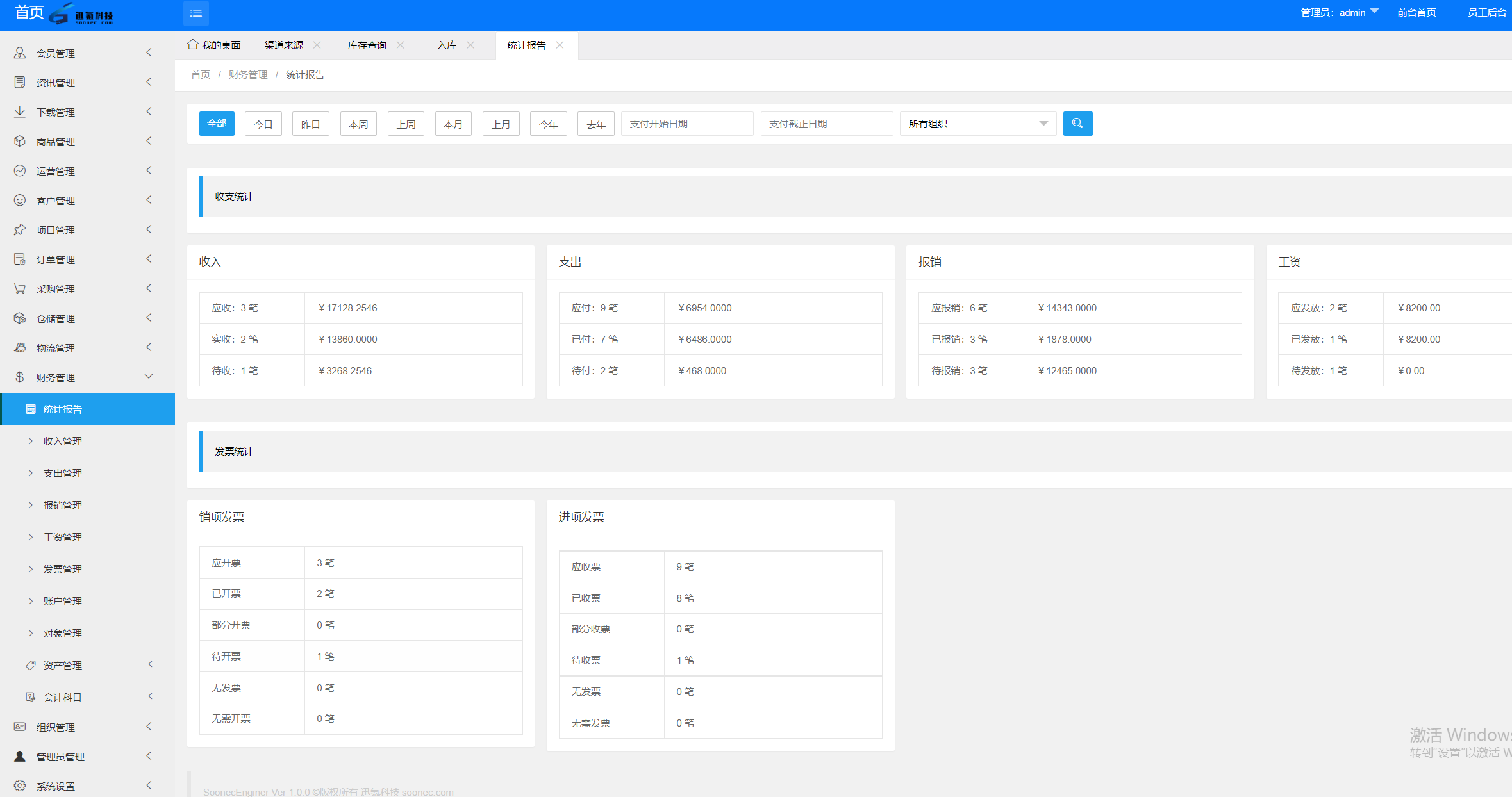Click the 财务管理 dollar icon
The height and width of the screenshot is (797, 1512).
(20, 377)
